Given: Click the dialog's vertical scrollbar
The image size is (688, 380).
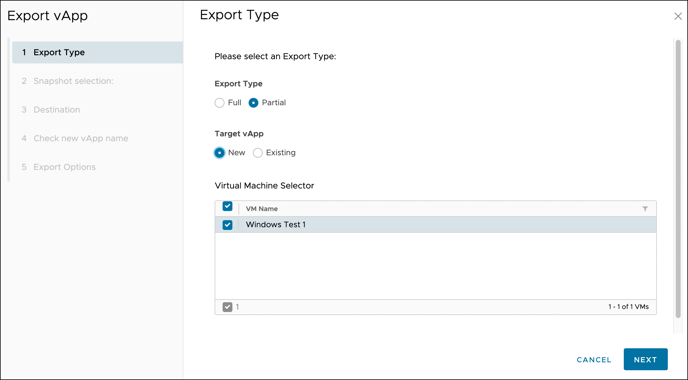Looking at the screenshot, I should [x=678, y=179].
